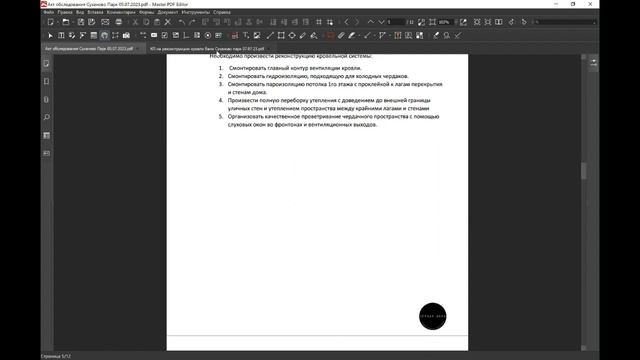Toggle snap to grid icon
This screenshot has height=360, width=640.
tap(330, 22)
